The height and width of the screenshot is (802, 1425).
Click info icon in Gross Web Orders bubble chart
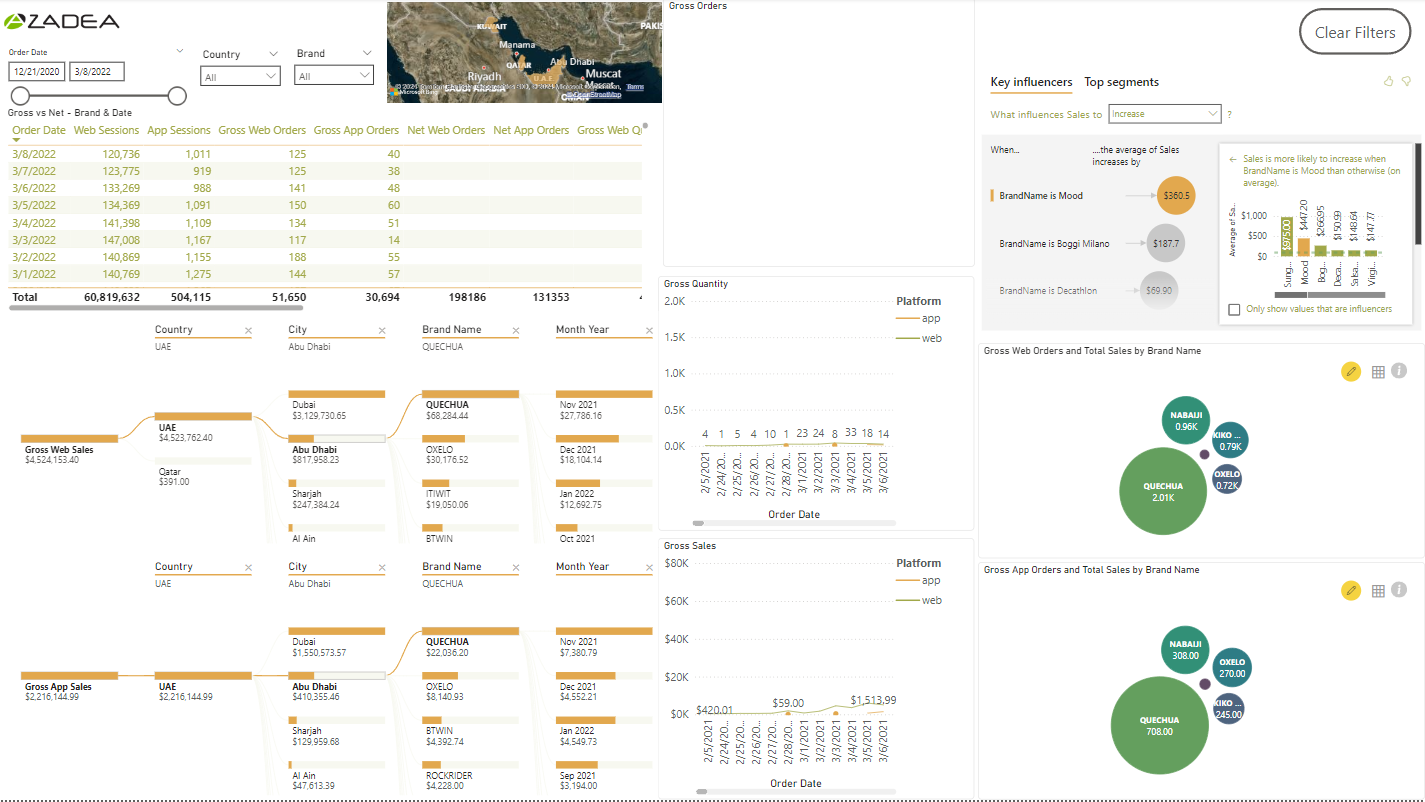1399,371
